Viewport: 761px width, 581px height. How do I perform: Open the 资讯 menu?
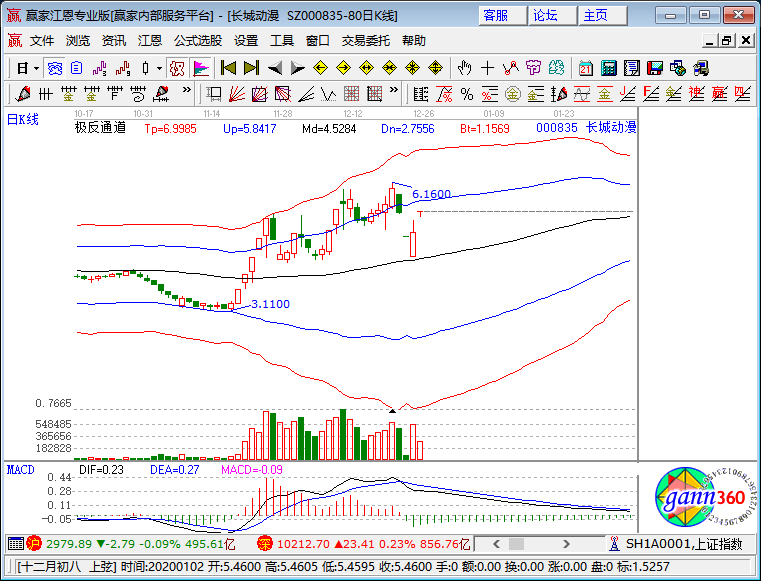[114, 41]
